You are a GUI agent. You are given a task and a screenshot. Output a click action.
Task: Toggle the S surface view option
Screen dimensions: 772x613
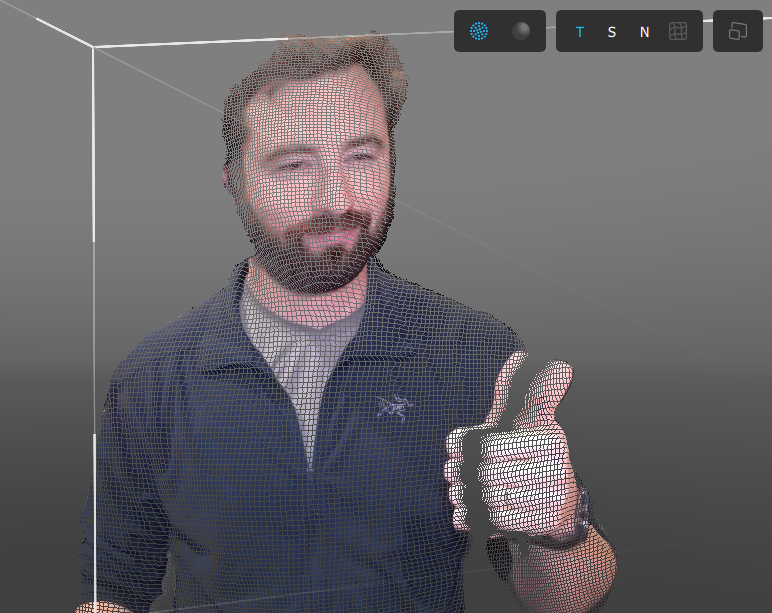(x=611, y=32)
